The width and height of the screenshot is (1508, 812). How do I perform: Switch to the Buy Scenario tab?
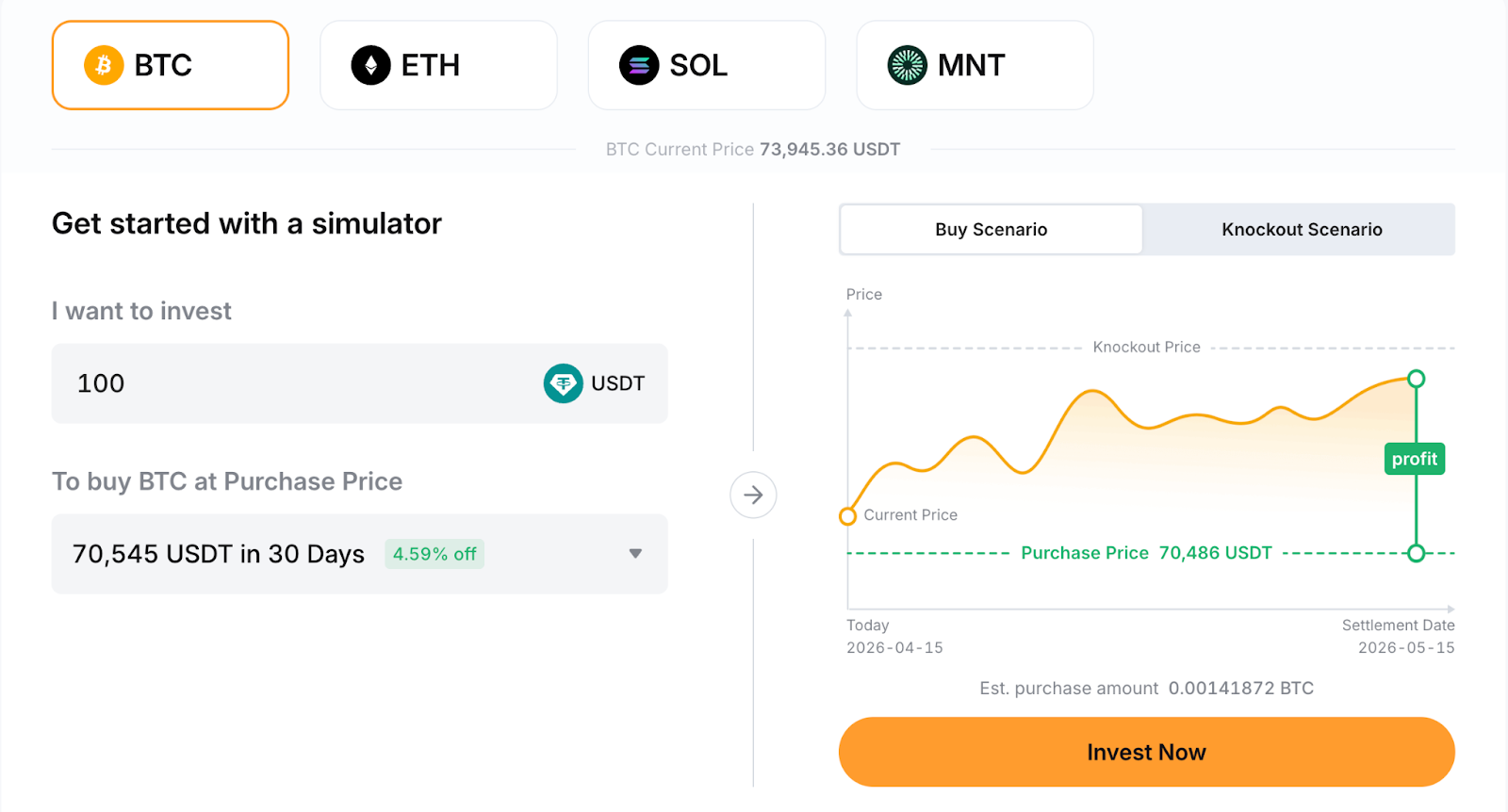pos(992,230)
